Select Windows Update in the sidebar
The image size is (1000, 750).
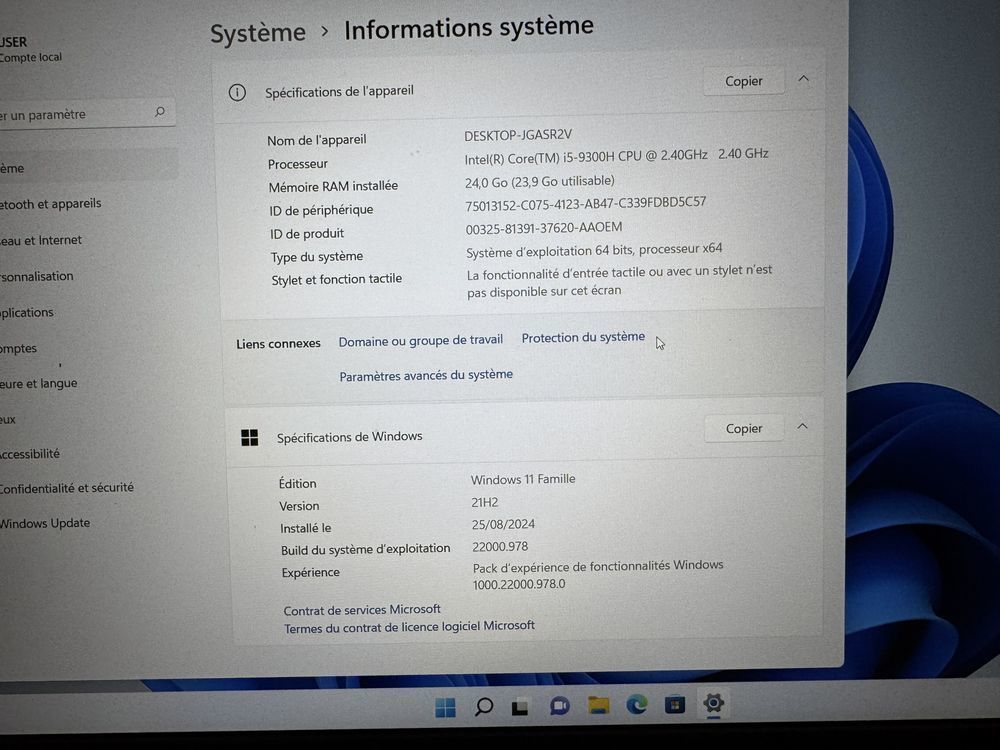pyautogui.click(x=45, y=522)
